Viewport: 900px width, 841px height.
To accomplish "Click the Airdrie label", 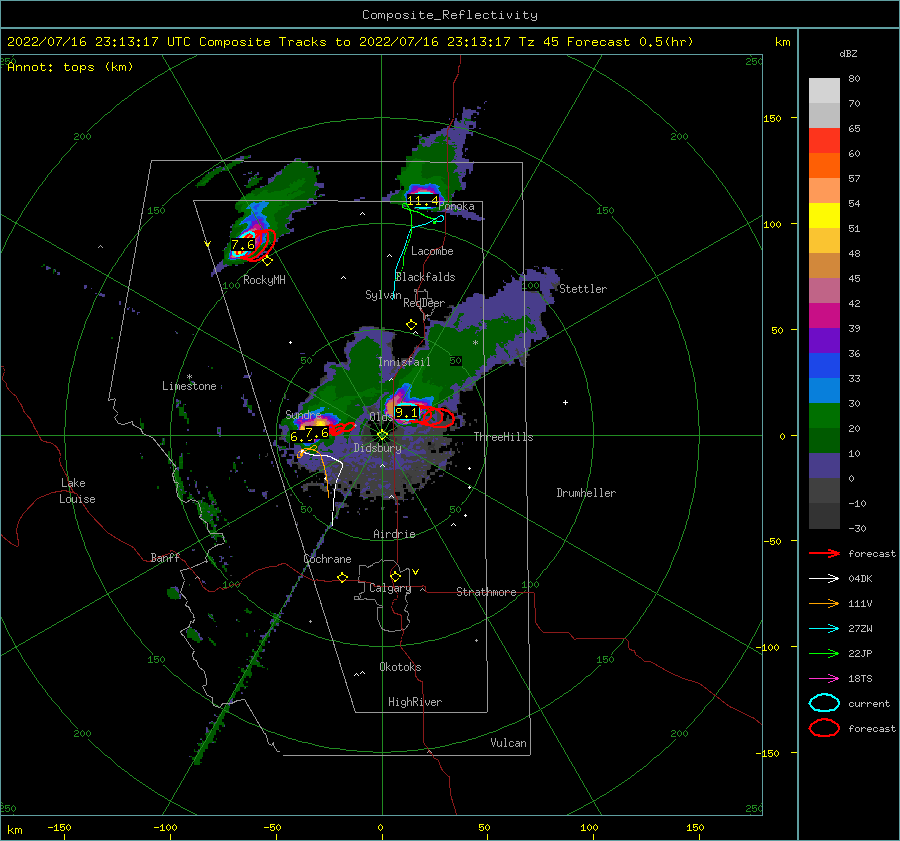I will [x=394, y=534].
